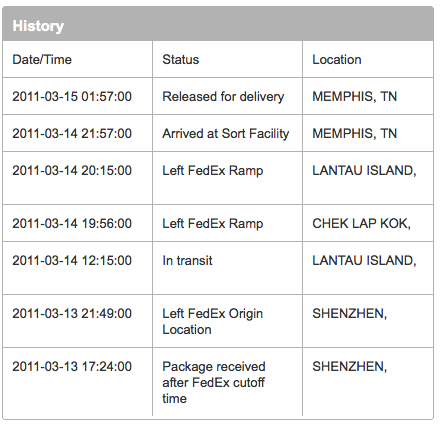Click the History panel header
441x428 pixels.
[x=218, y=25]
